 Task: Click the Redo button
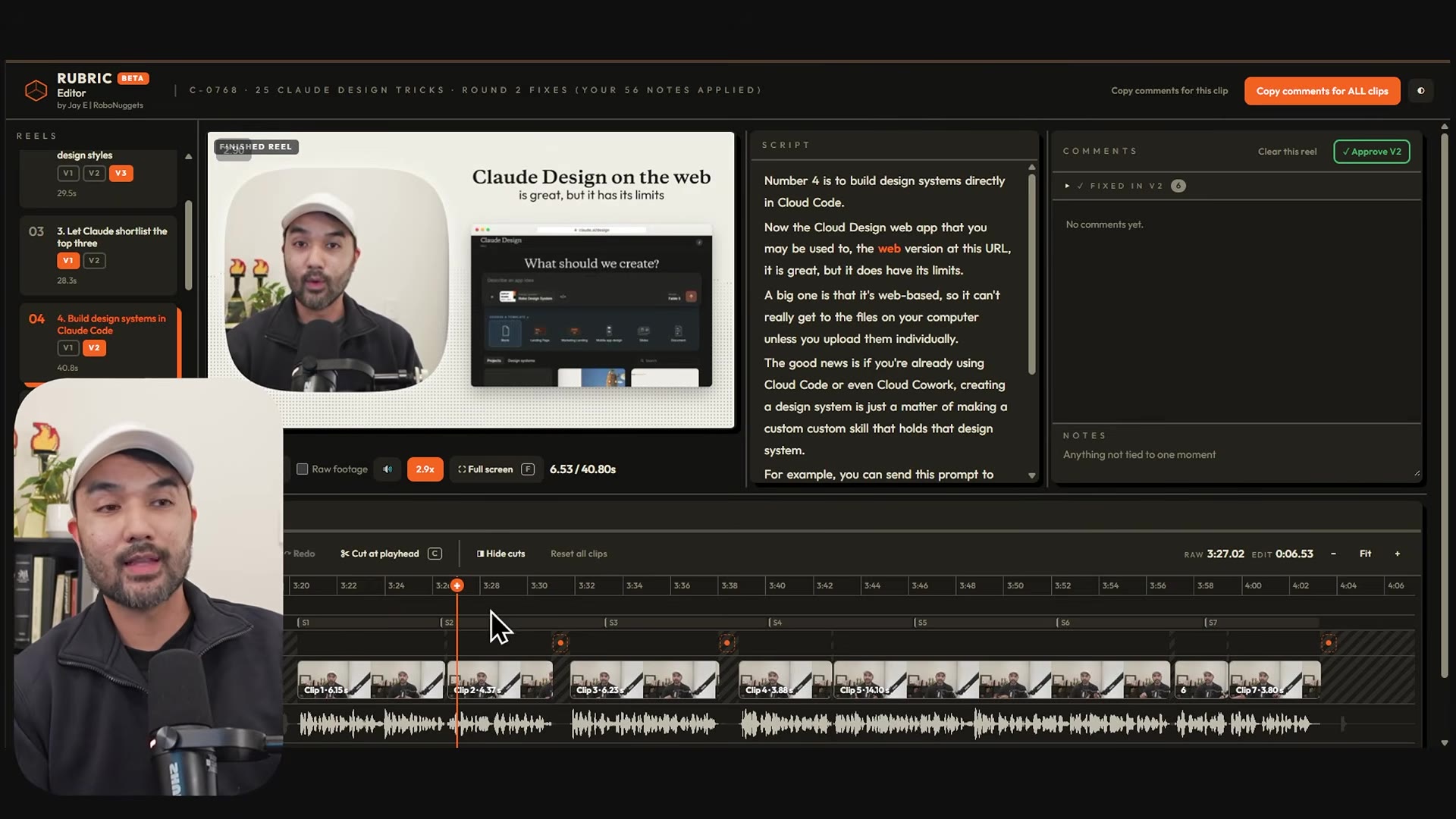300,554
